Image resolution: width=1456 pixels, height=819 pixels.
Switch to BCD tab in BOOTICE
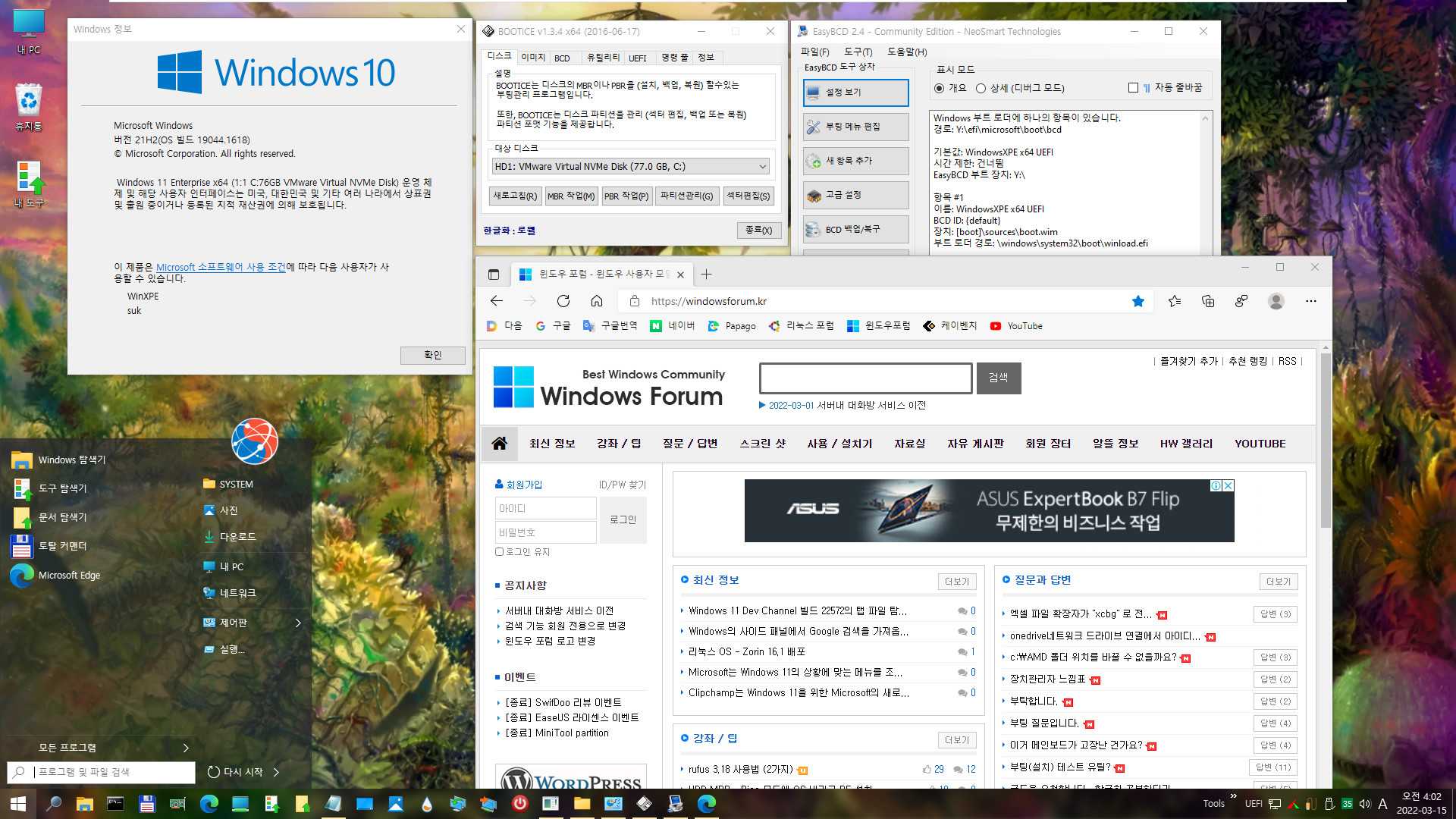[x=562, y=58]
